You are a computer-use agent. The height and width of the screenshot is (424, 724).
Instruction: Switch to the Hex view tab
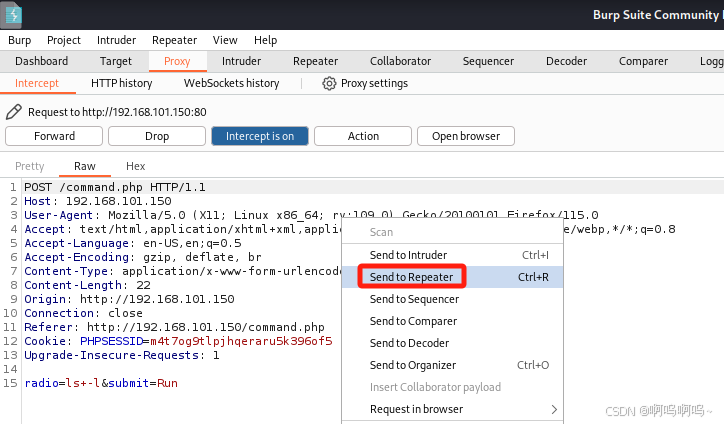pos(136,166)
